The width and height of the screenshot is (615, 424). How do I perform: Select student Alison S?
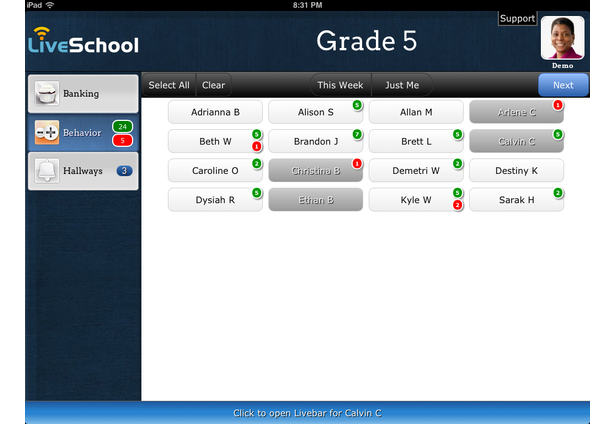pyautogui.click(x=316, y=112)
